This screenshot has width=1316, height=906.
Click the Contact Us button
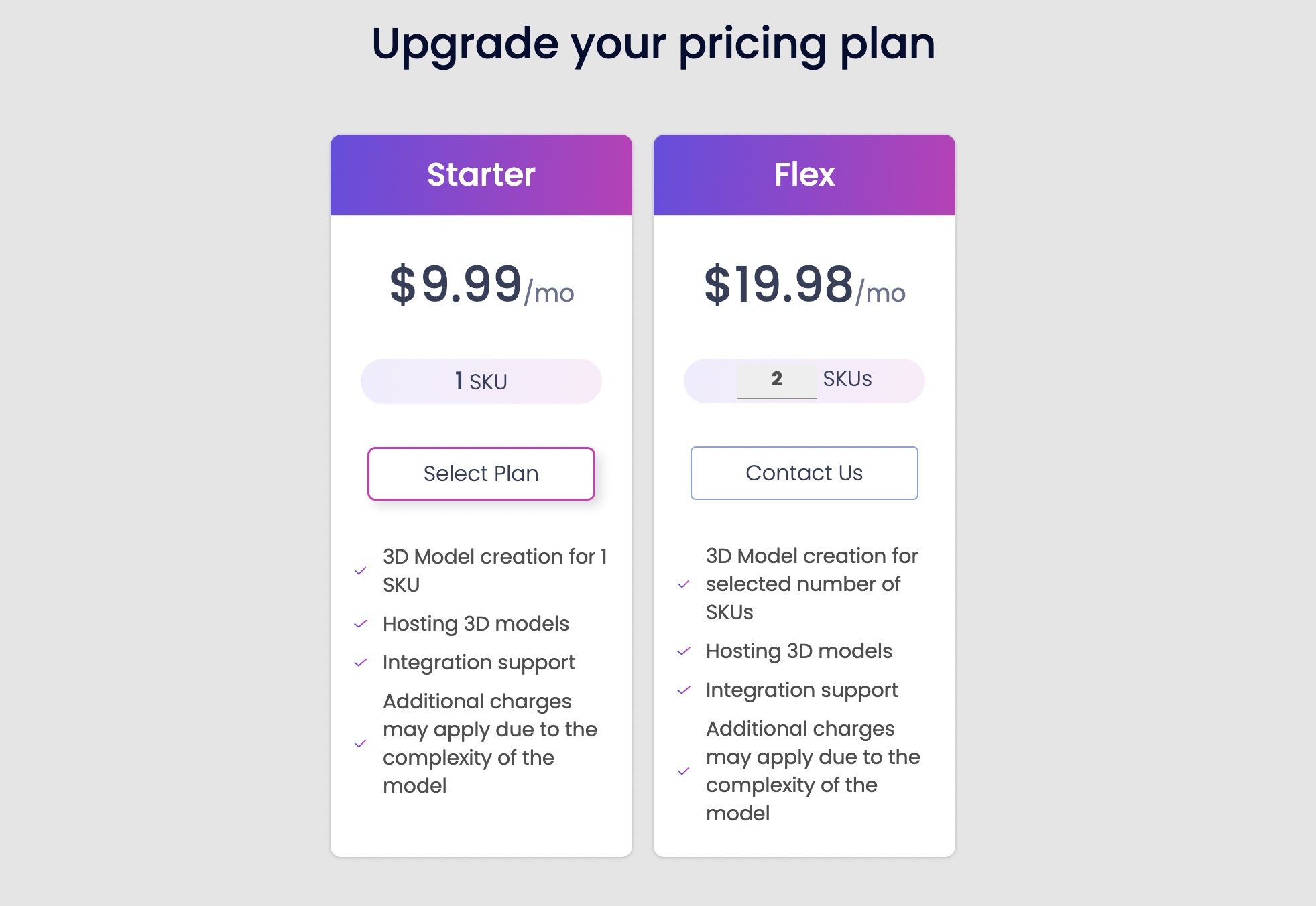(x=804, y=473)
